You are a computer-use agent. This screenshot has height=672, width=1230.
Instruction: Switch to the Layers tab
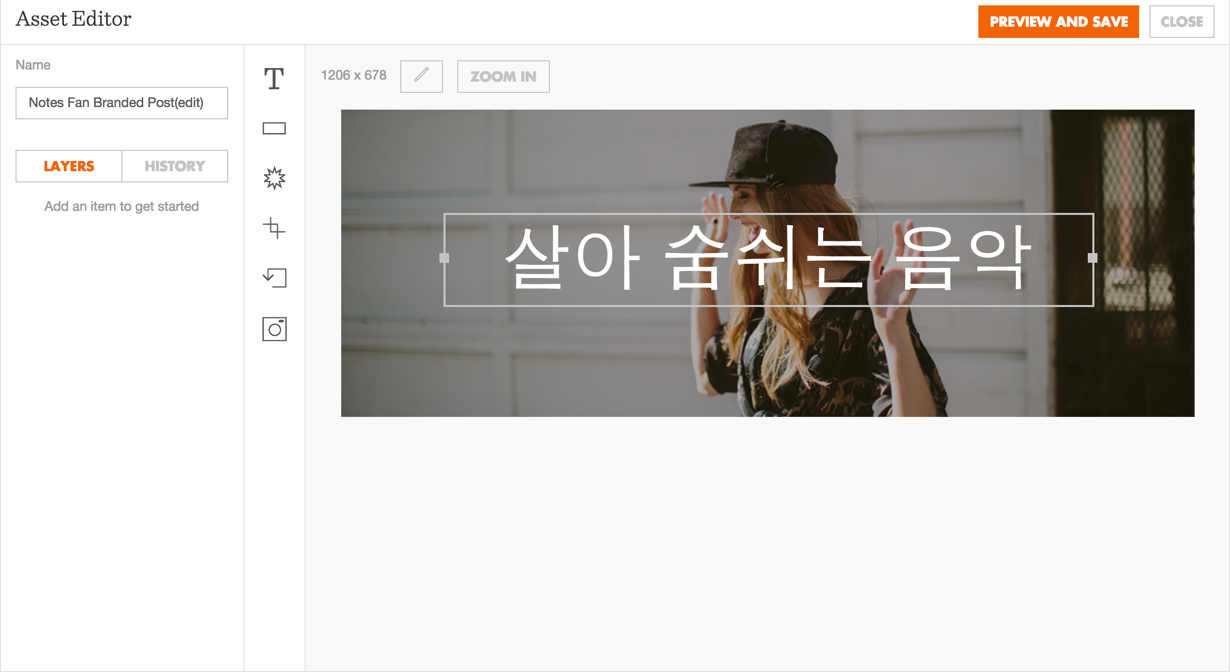click(x=69, y=166)
